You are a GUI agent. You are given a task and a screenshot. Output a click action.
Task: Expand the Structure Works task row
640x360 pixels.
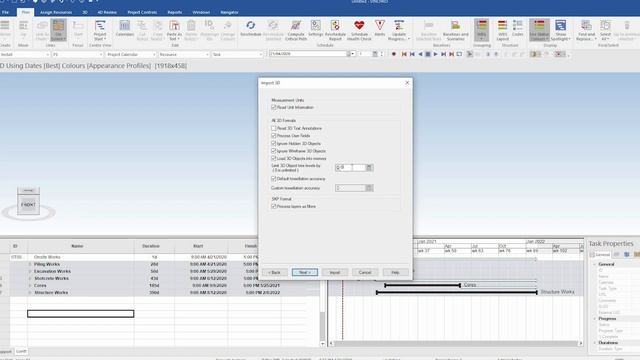30,293
